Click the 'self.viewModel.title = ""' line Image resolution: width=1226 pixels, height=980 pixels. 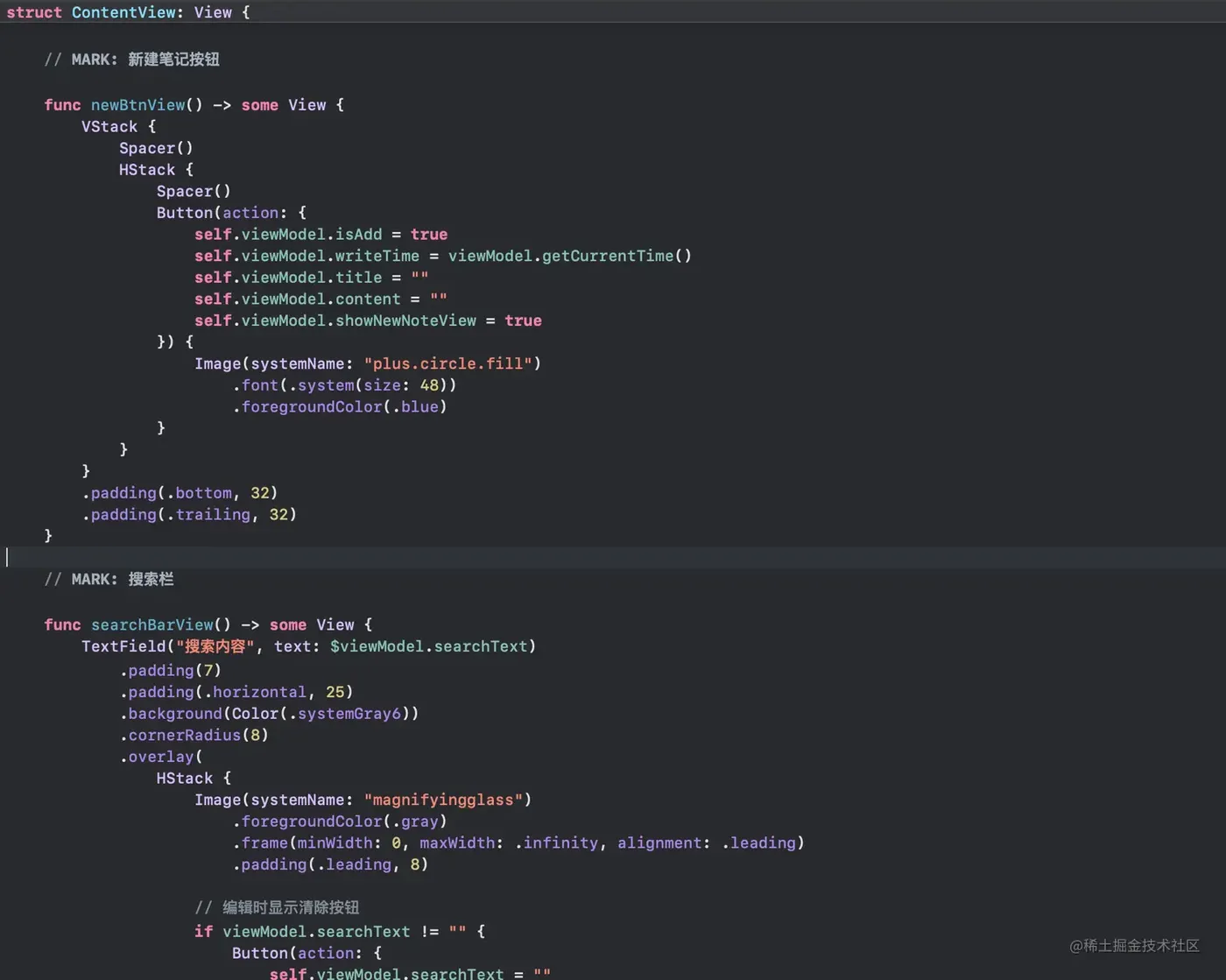[311, 278]
